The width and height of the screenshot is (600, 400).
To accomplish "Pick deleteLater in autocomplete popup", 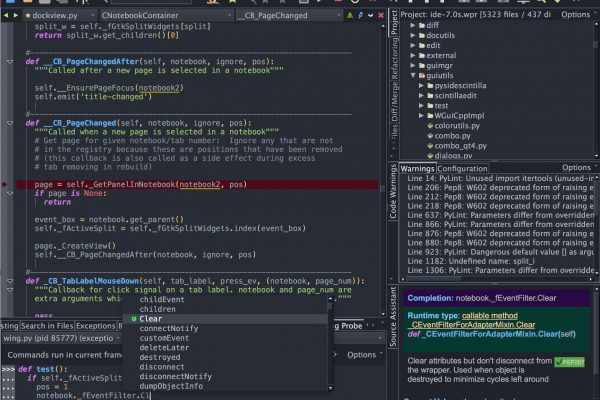I will pos(164,348).
